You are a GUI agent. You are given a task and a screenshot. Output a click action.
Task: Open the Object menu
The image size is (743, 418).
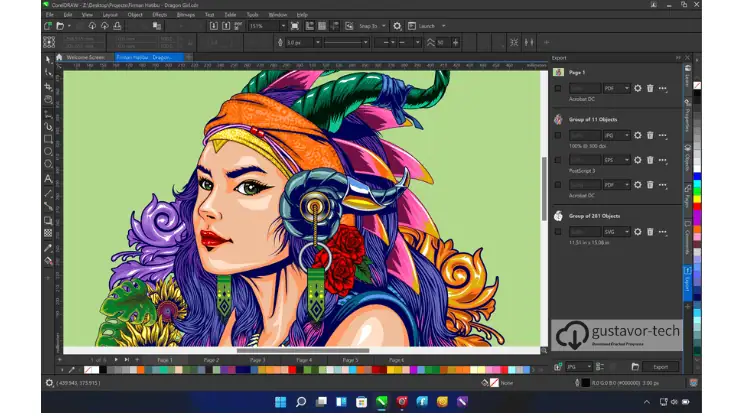click(135, 15)
